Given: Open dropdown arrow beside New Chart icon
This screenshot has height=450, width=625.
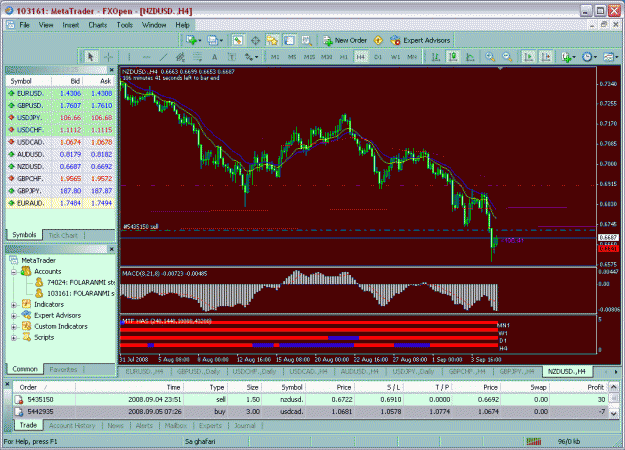Looking at the screenshot, I should [x=199, y=41].
